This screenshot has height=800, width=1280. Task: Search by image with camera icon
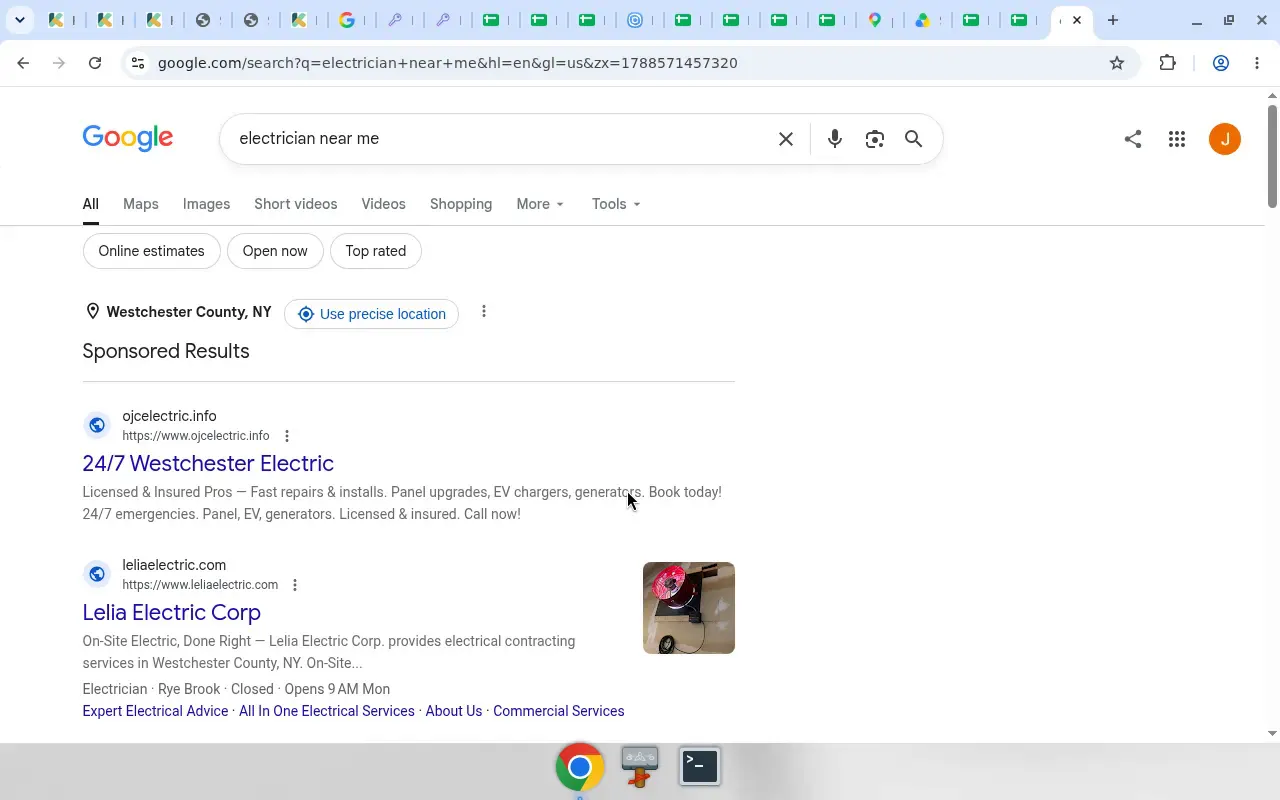point(875,139)
